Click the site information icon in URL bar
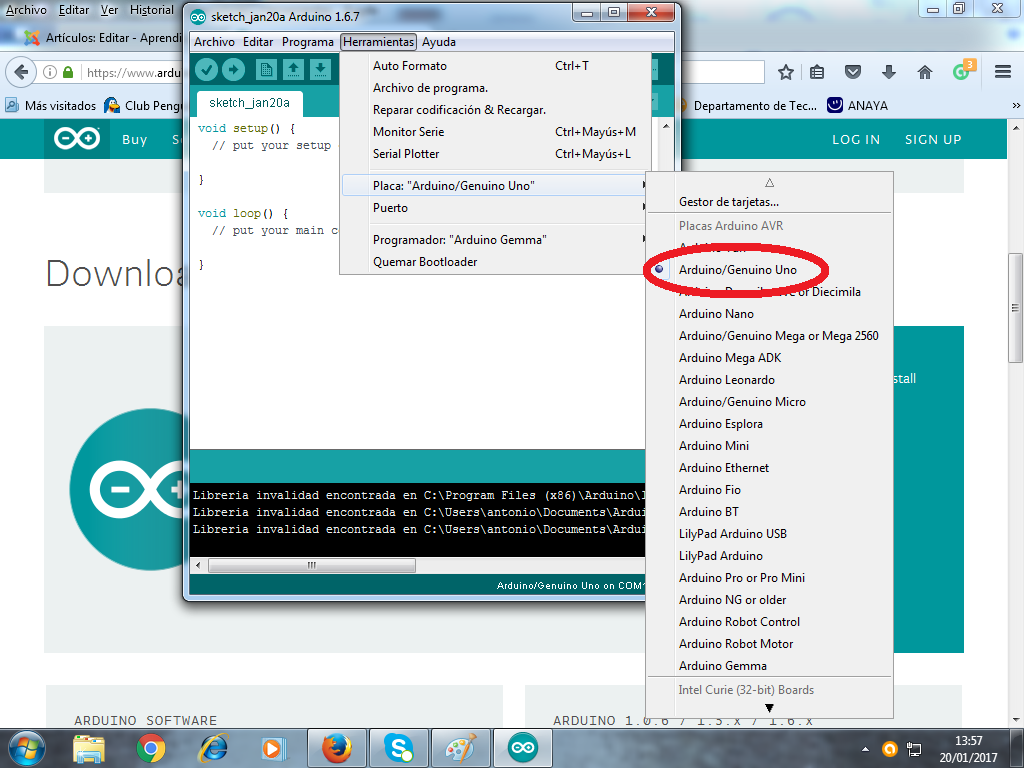The height and width of the screenshot is (768, 1024). pyautogui.click(x=50, y=72)
